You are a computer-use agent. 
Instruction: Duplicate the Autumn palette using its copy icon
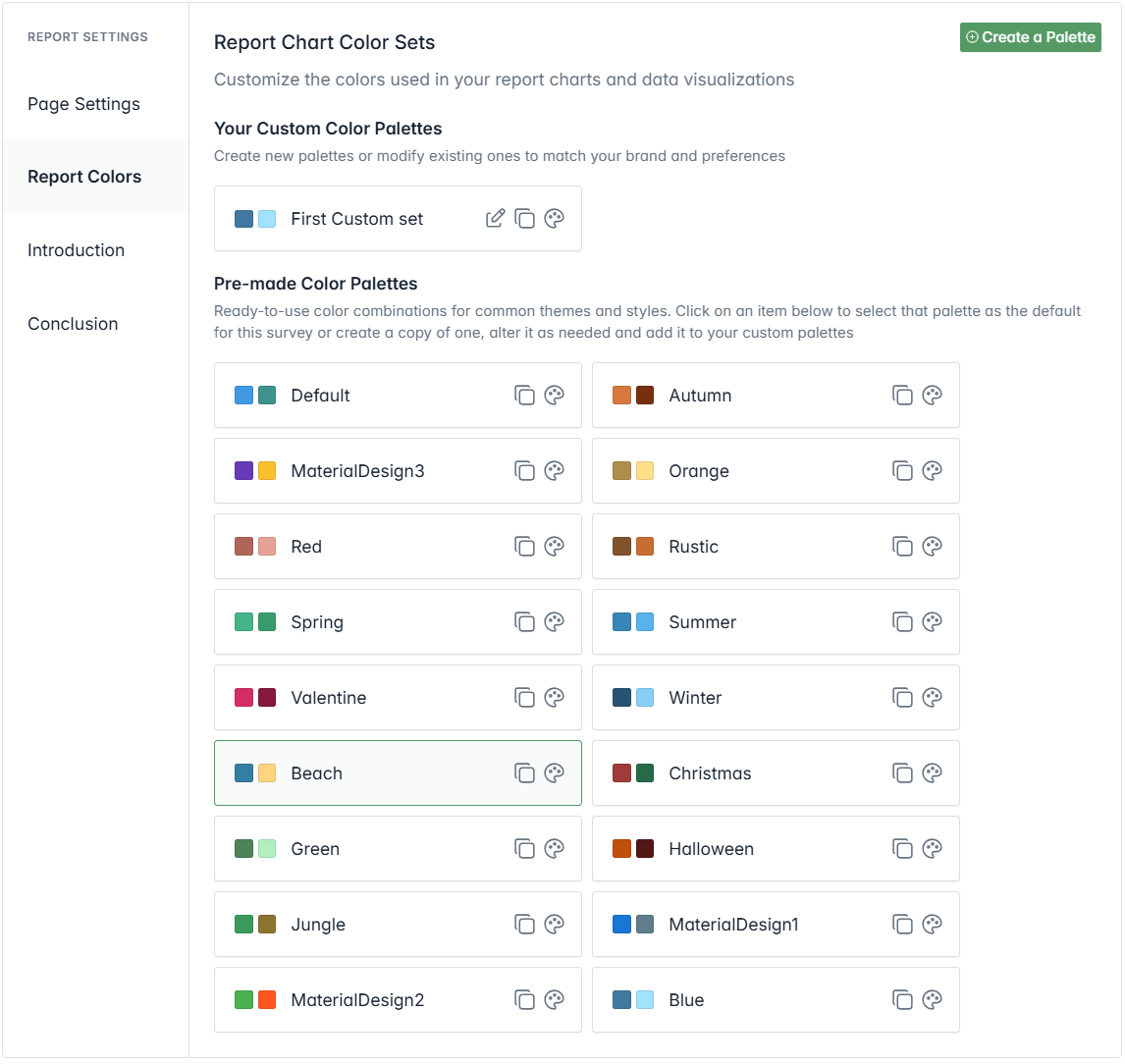pyautogui.click(x=902, y=396)
